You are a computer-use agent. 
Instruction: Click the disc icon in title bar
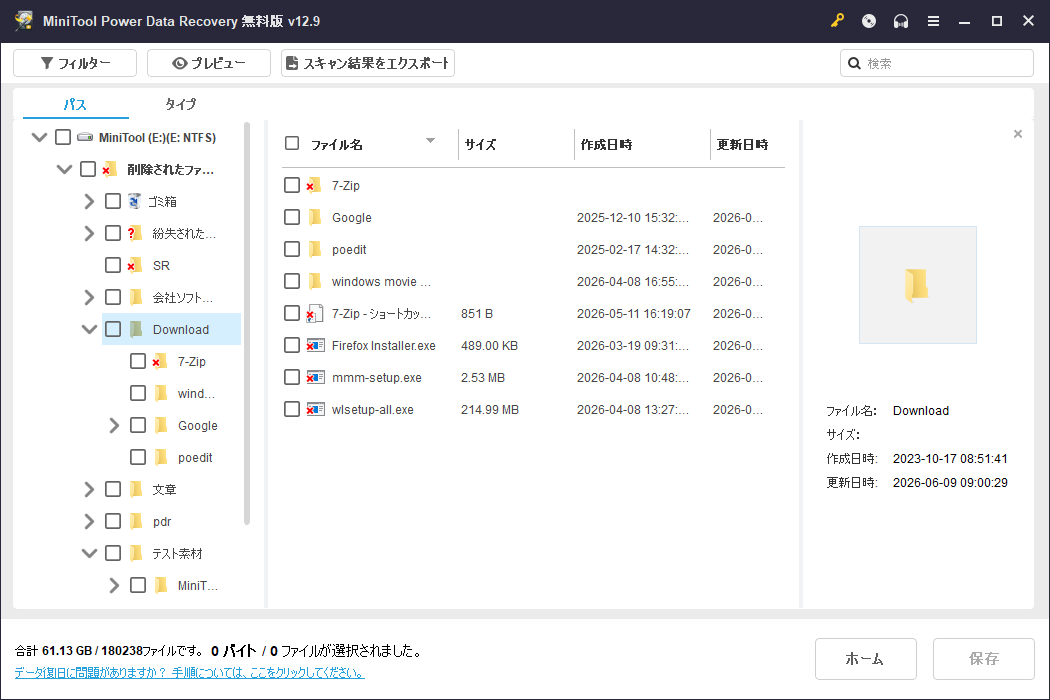(869, 21)
